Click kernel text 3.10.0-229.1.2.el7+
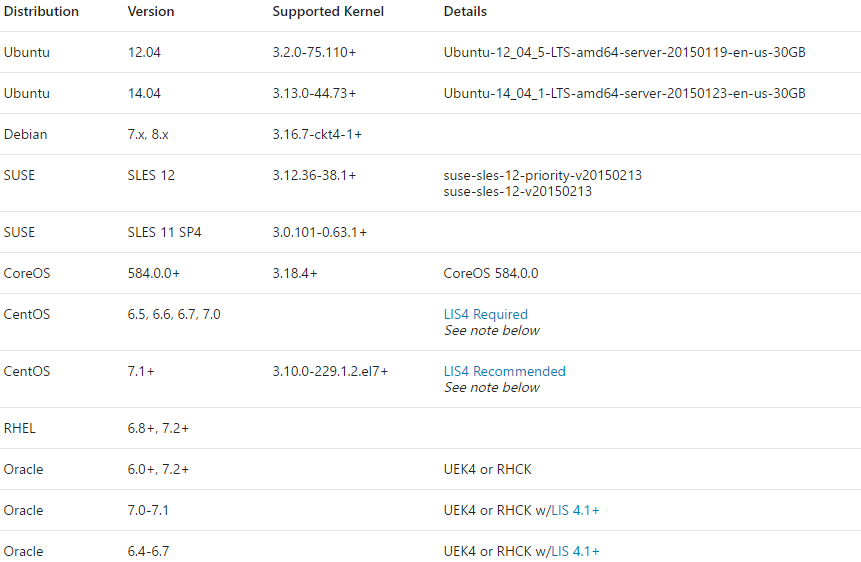861x562 pixels. [x=330, y=371]
